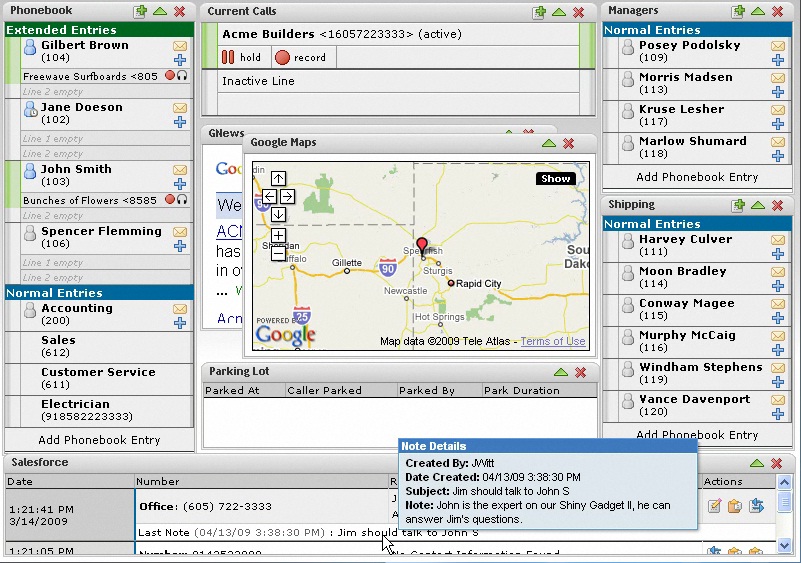Click blue plus icon beside Moon Bradley
The height and width of the screenshot is (563, 801).
point(778,286)
